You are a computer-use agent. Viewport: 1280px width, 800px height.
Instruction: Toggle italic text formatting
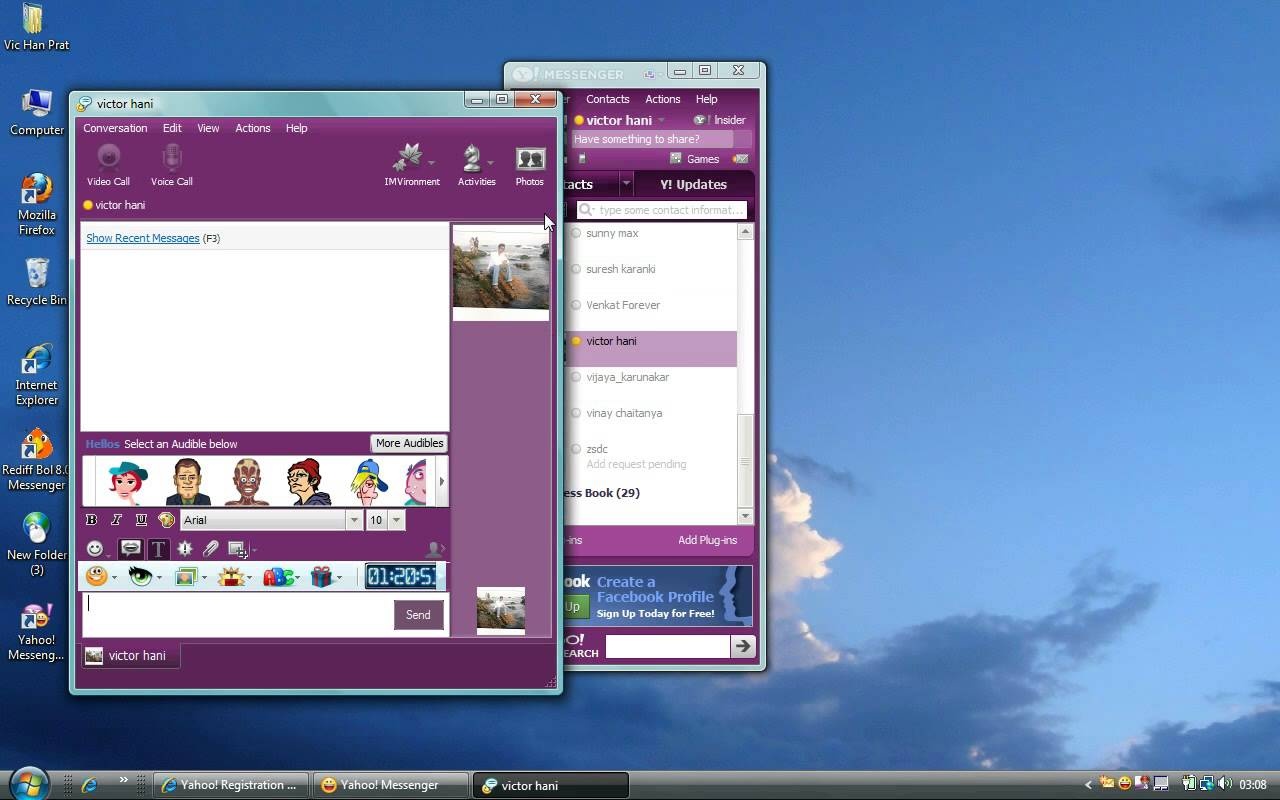pos(116,520)
